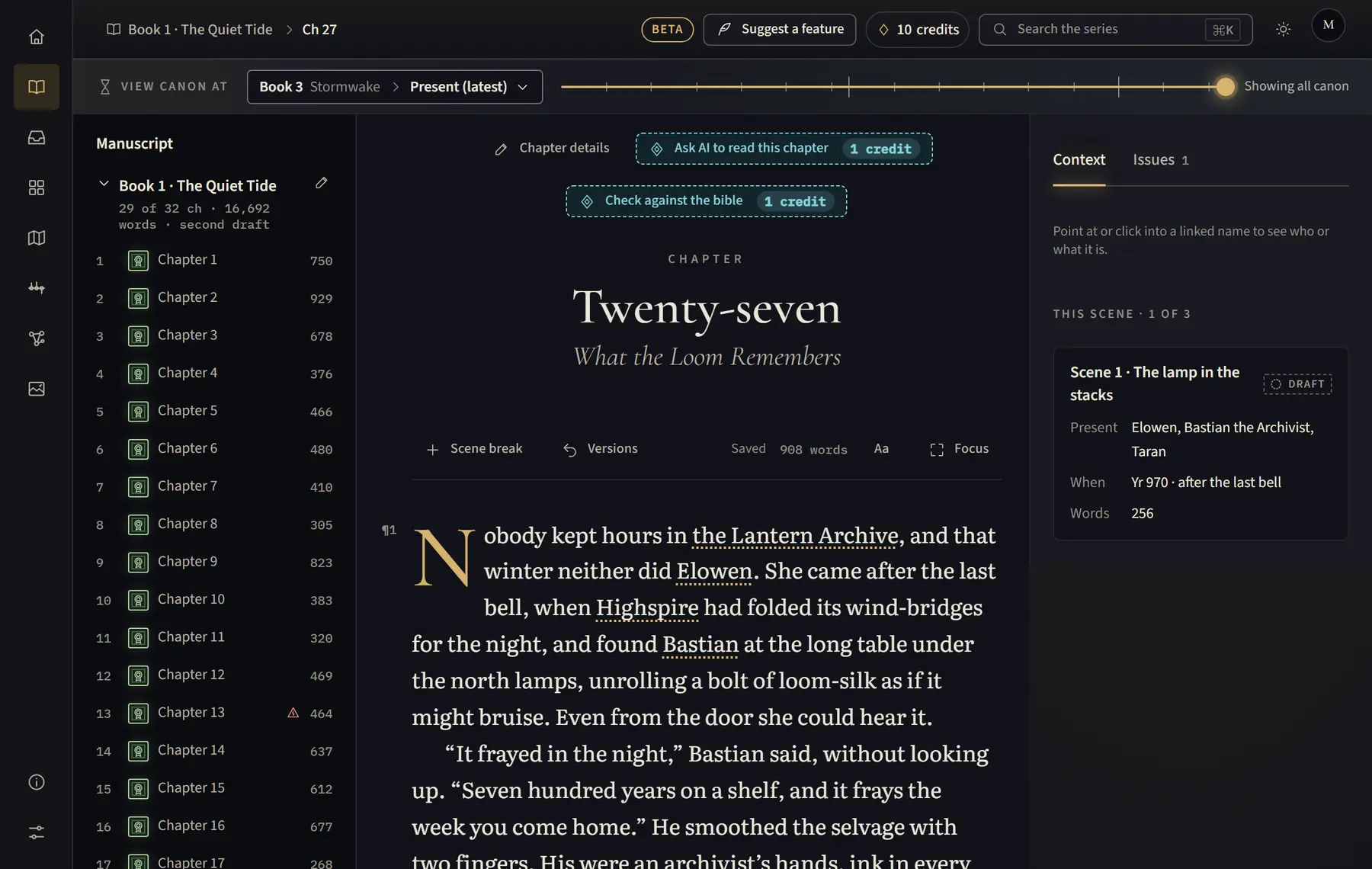Click the canon timeline slider handle
Viewport: 1372px width, 869px height.
1225,86
